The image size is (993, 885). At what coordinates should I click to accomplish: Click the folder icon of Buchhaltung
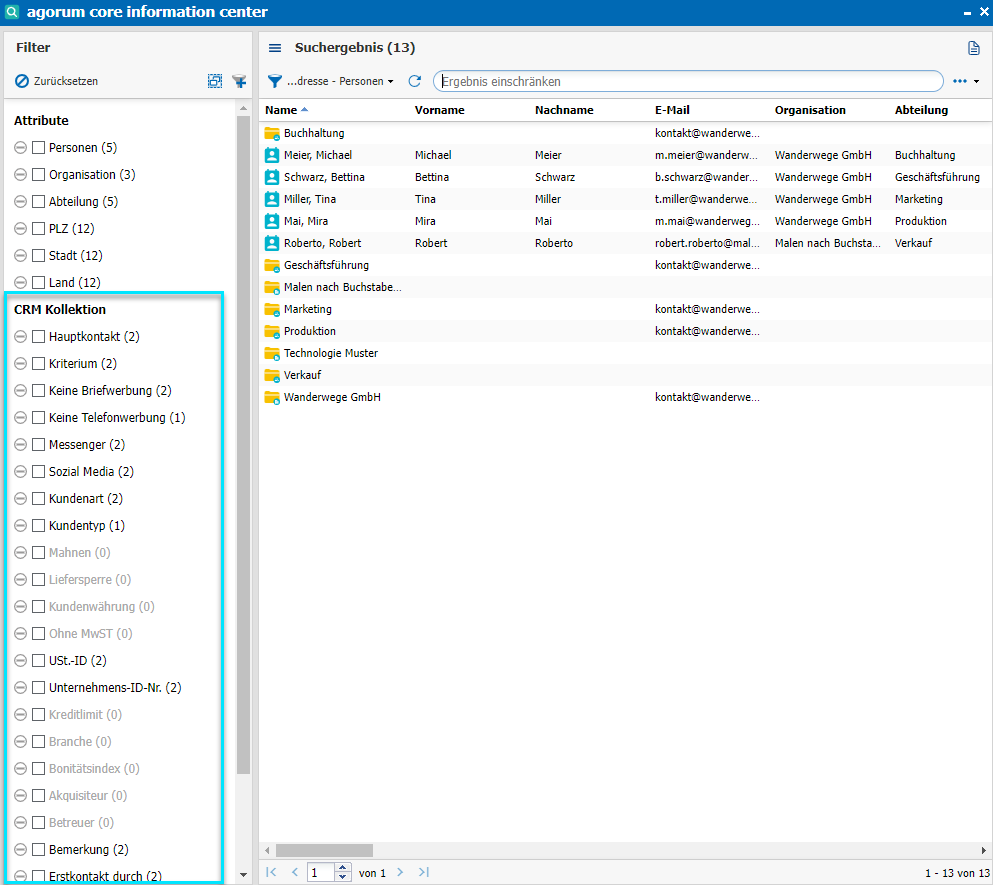(272, 133)
